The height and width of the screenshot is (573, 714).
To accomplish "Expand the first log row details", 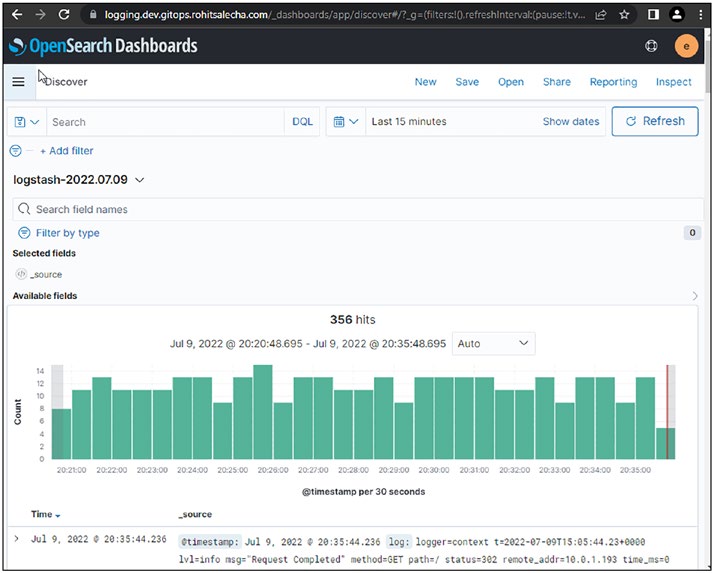I will coord(16,539).
